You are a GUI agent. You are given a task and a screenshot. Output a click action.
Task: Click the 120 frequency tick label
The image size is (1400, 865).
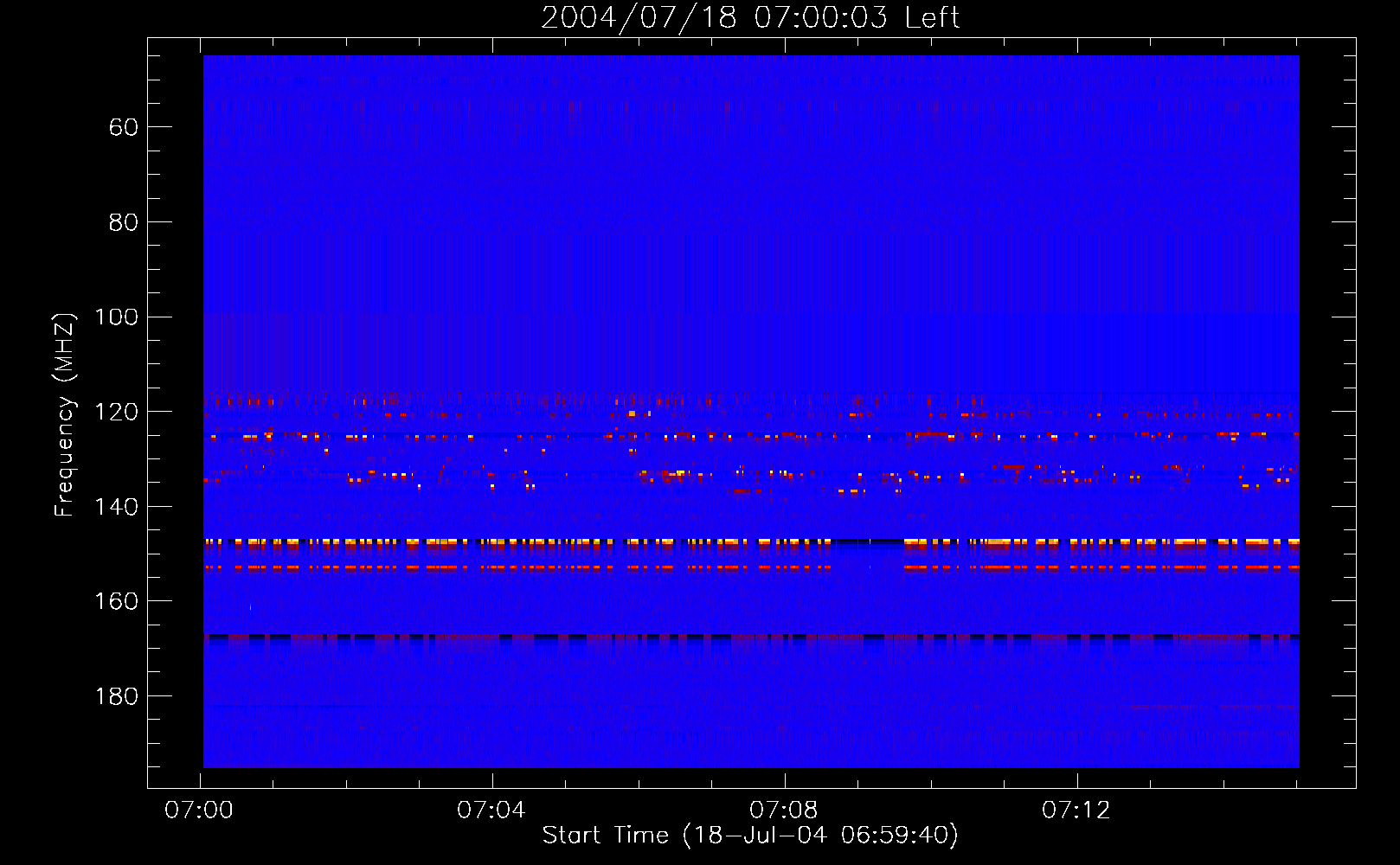pyautogui.click(x=117, y=413)
